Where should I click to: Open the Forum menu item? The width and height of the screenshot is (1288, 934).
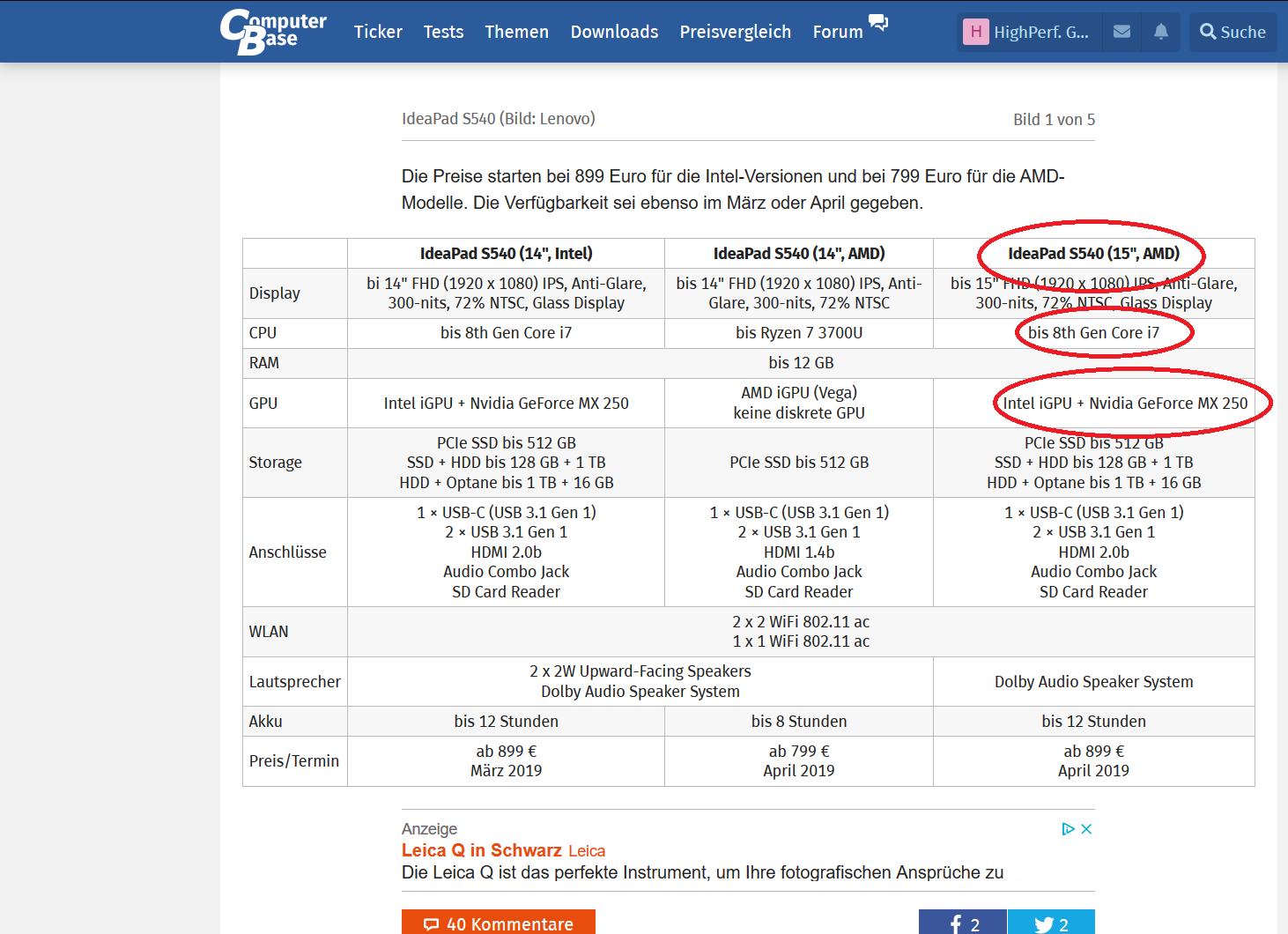point(838,32)
